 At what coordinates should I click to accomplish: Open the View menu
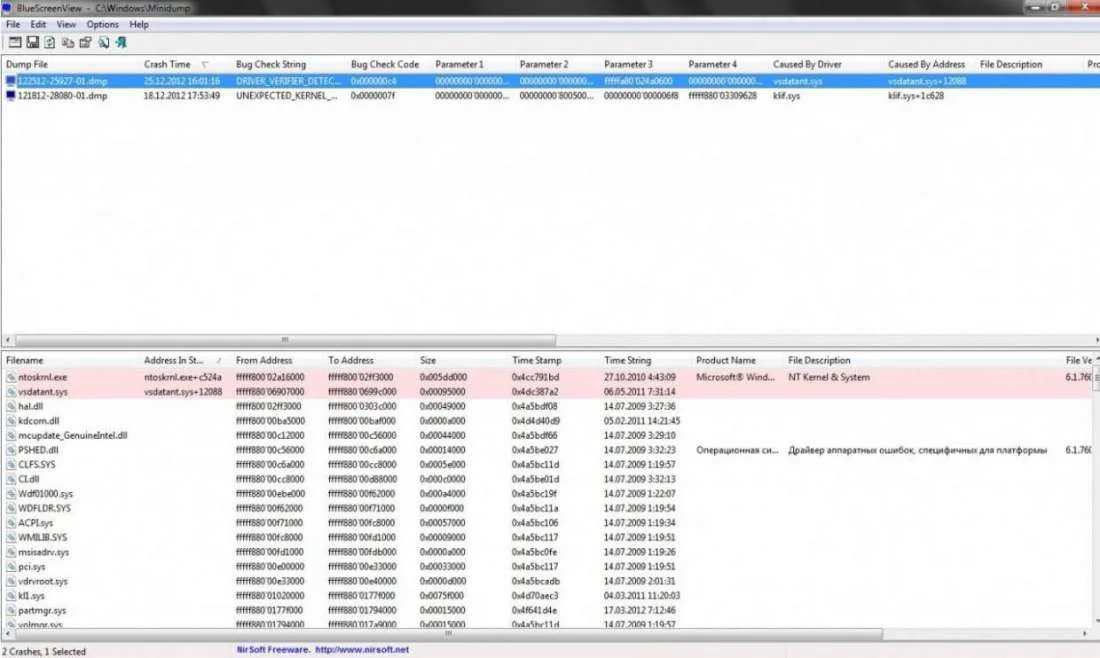point(66,25)
